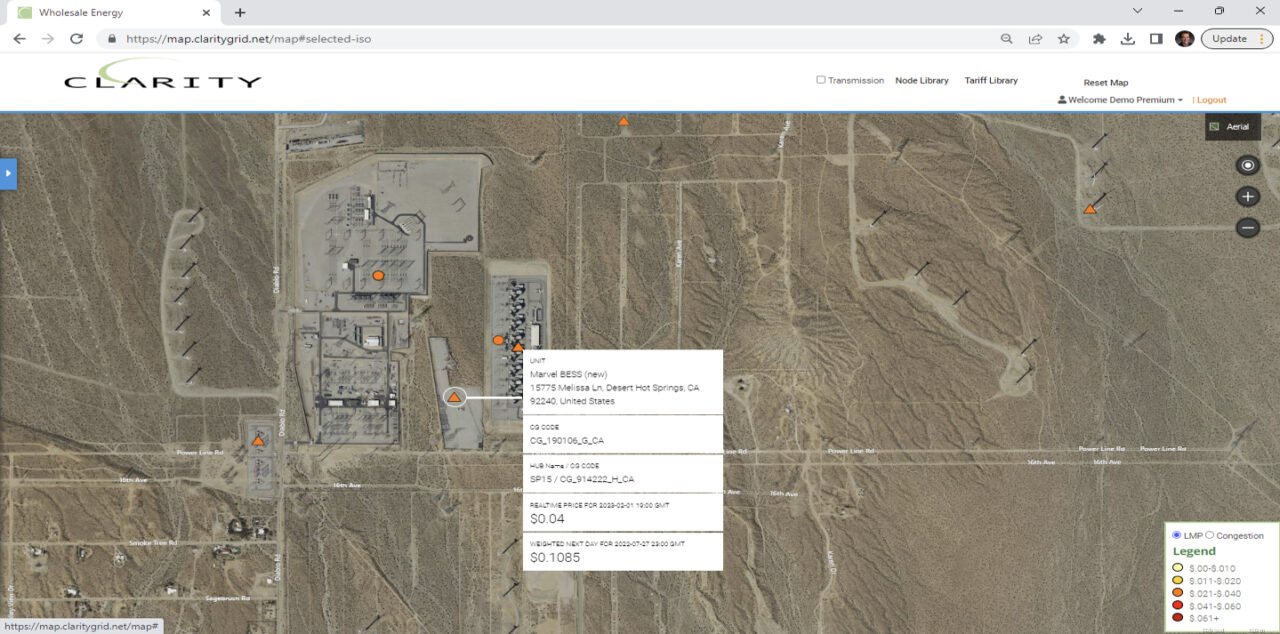Click the $.021-$.040 orange legend swatch

1178,593
